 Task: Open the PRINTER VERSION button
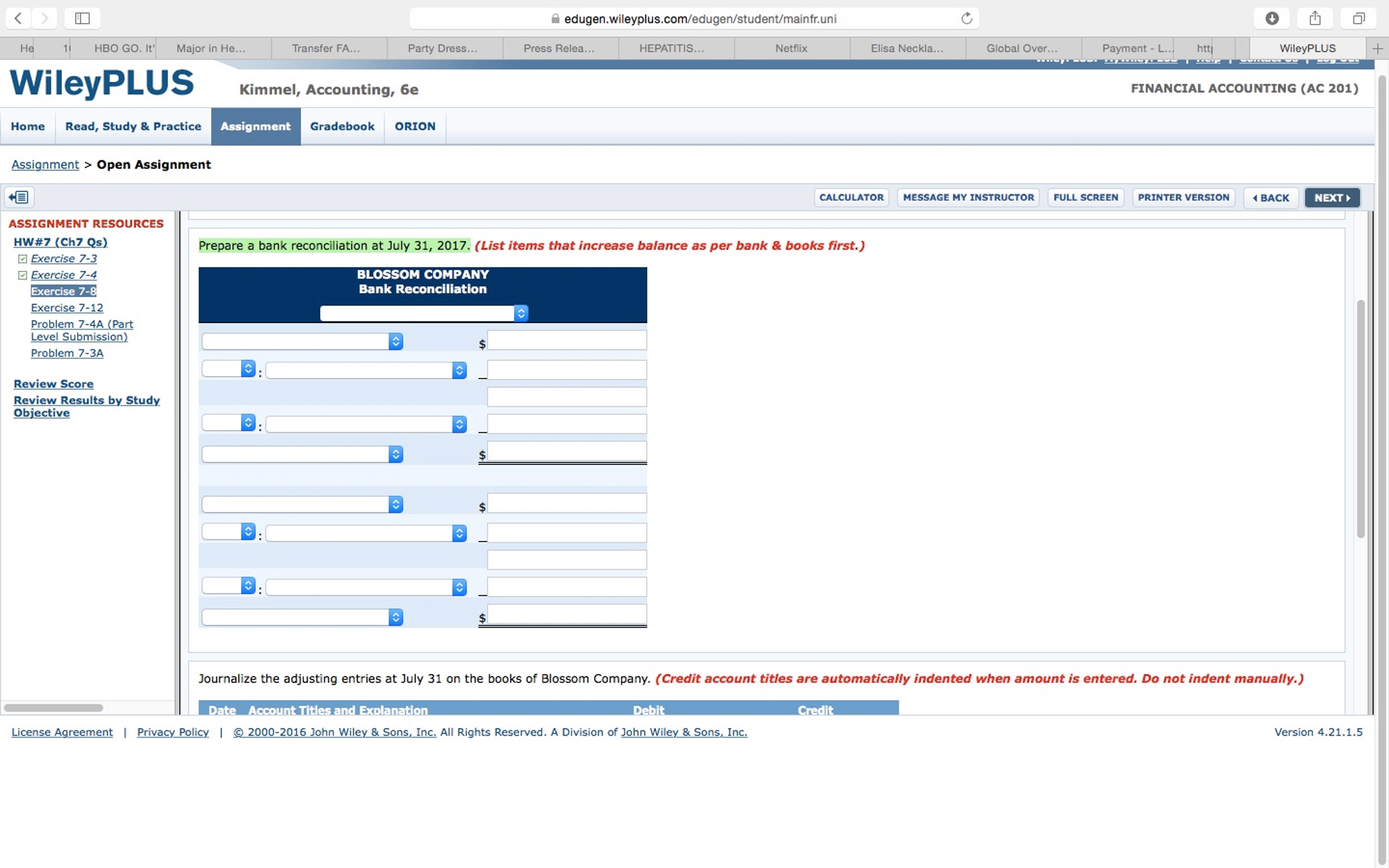tap(1183, 197)
